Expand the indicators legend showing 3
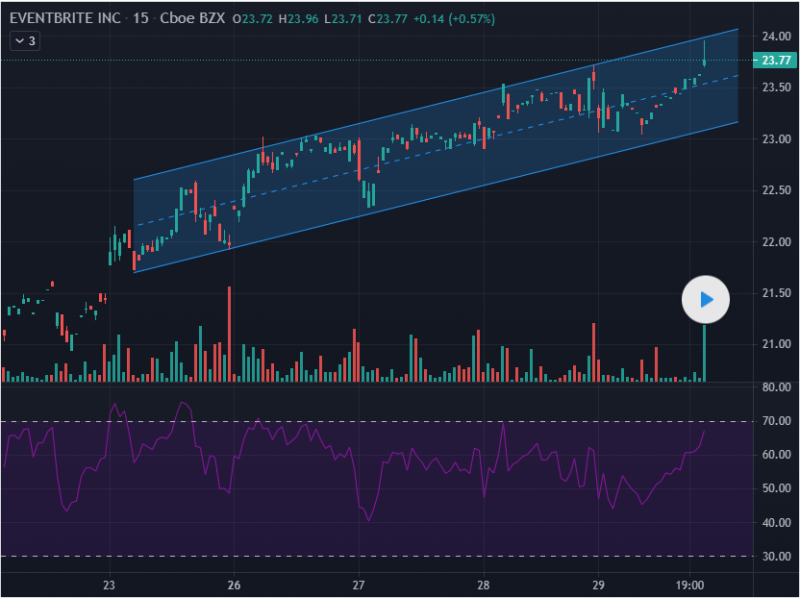 click(24, 41)
